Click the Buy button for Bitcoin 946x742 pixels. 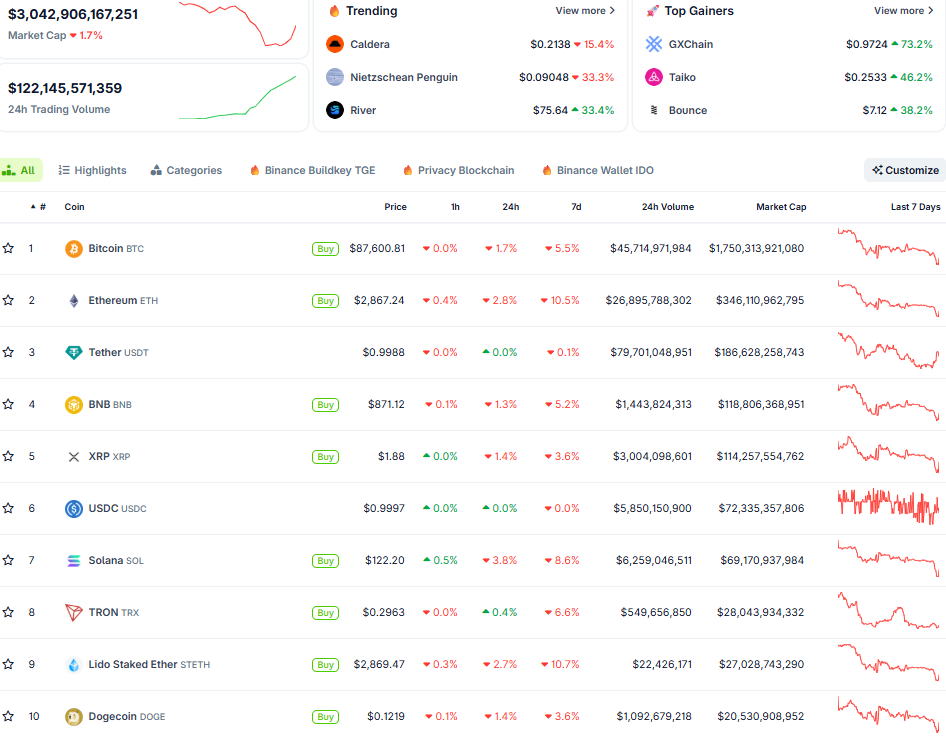325,248
